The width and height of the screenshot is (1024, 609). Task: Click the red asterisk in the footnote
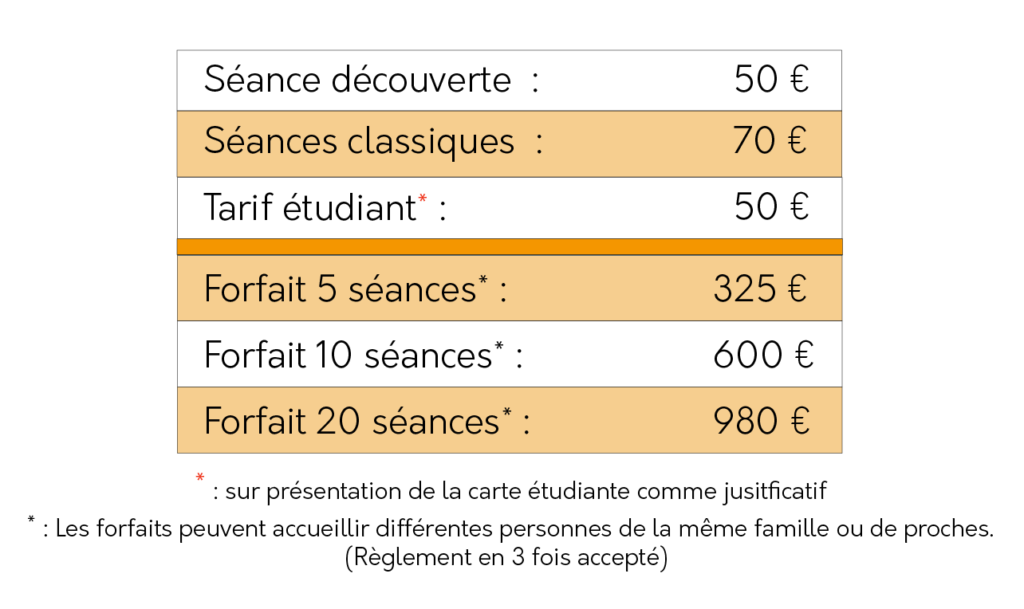[x=200, y=478]
